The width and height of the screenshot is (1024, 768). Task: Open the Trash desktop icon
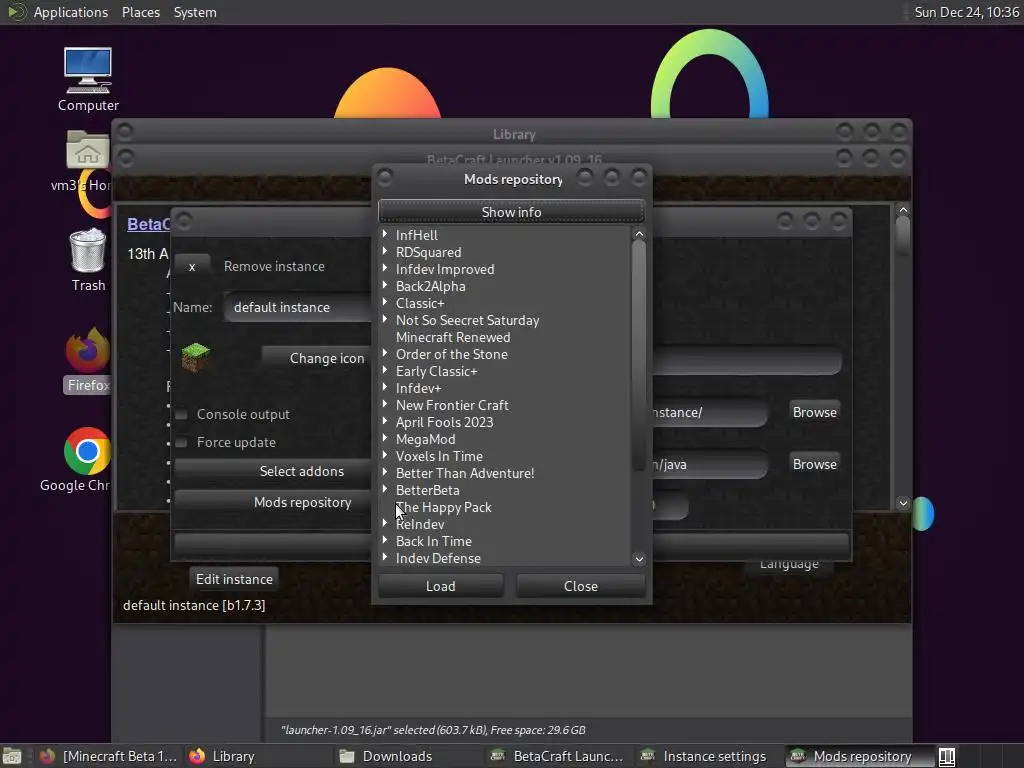point(88,260)
